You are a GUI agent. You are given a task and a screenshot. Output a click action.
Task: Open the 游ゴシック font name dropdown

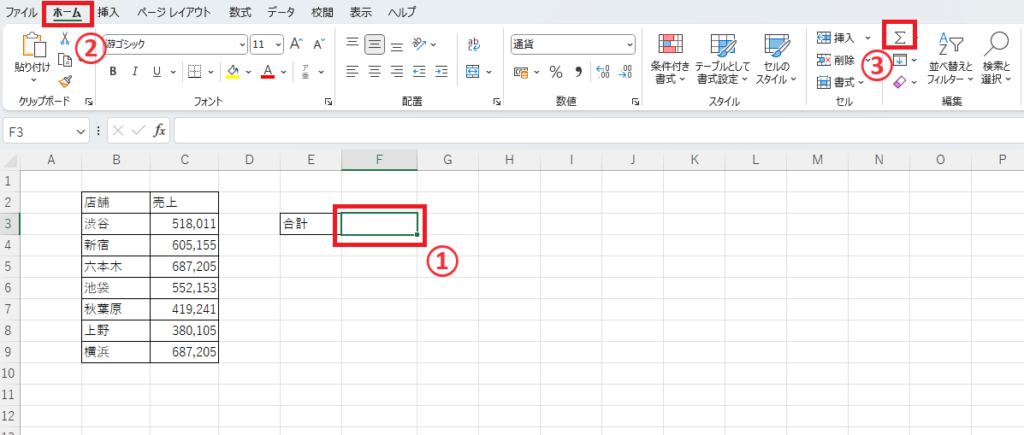242,44
